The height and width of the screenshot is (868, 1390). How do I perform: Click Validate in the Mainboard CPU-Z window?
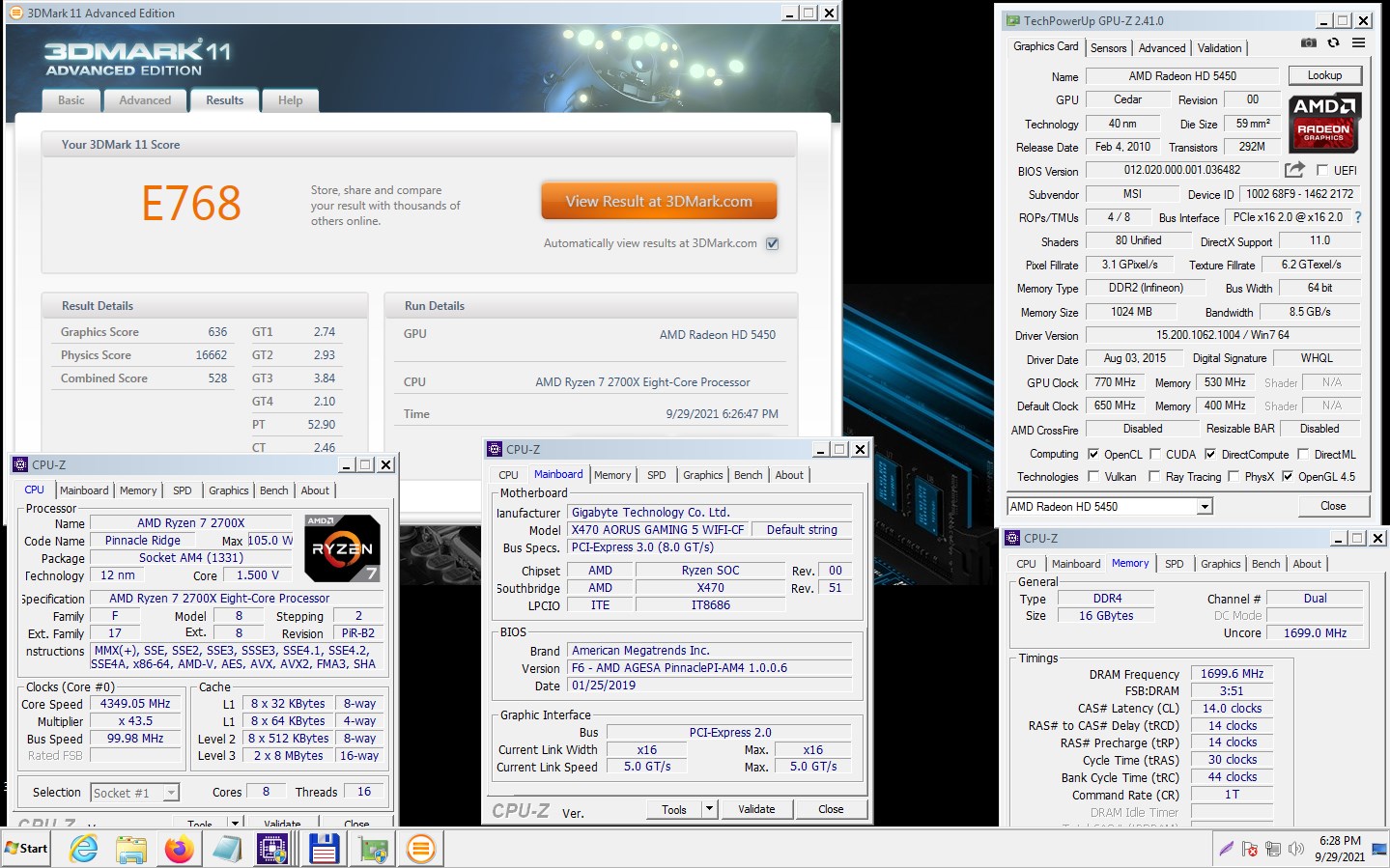(756, 809)
